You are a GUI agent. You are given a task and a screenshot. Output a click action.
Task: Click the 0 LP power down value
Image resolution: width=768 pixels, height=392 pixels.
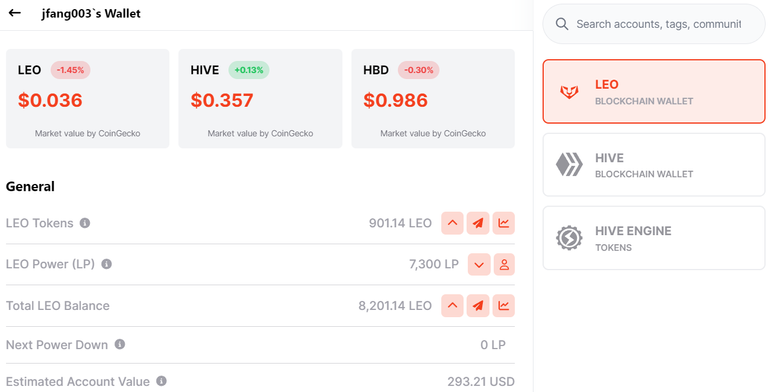click(x=493, y=345)
